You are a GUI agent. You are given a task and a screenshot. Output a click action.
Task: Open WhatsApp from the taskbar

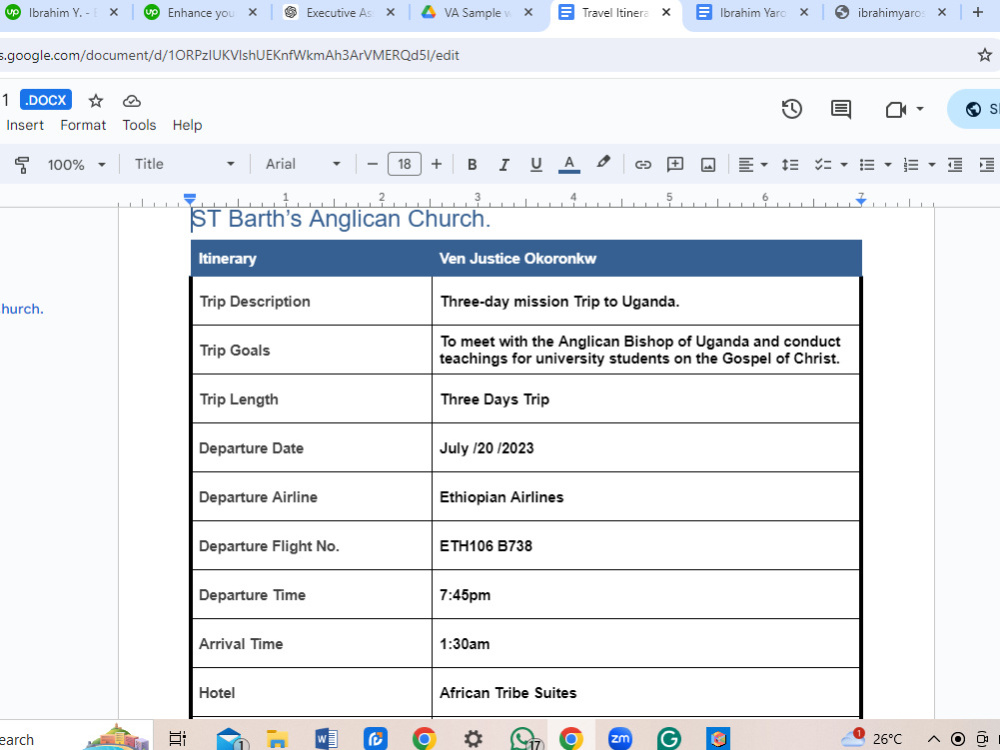click(x=524, y=739)
